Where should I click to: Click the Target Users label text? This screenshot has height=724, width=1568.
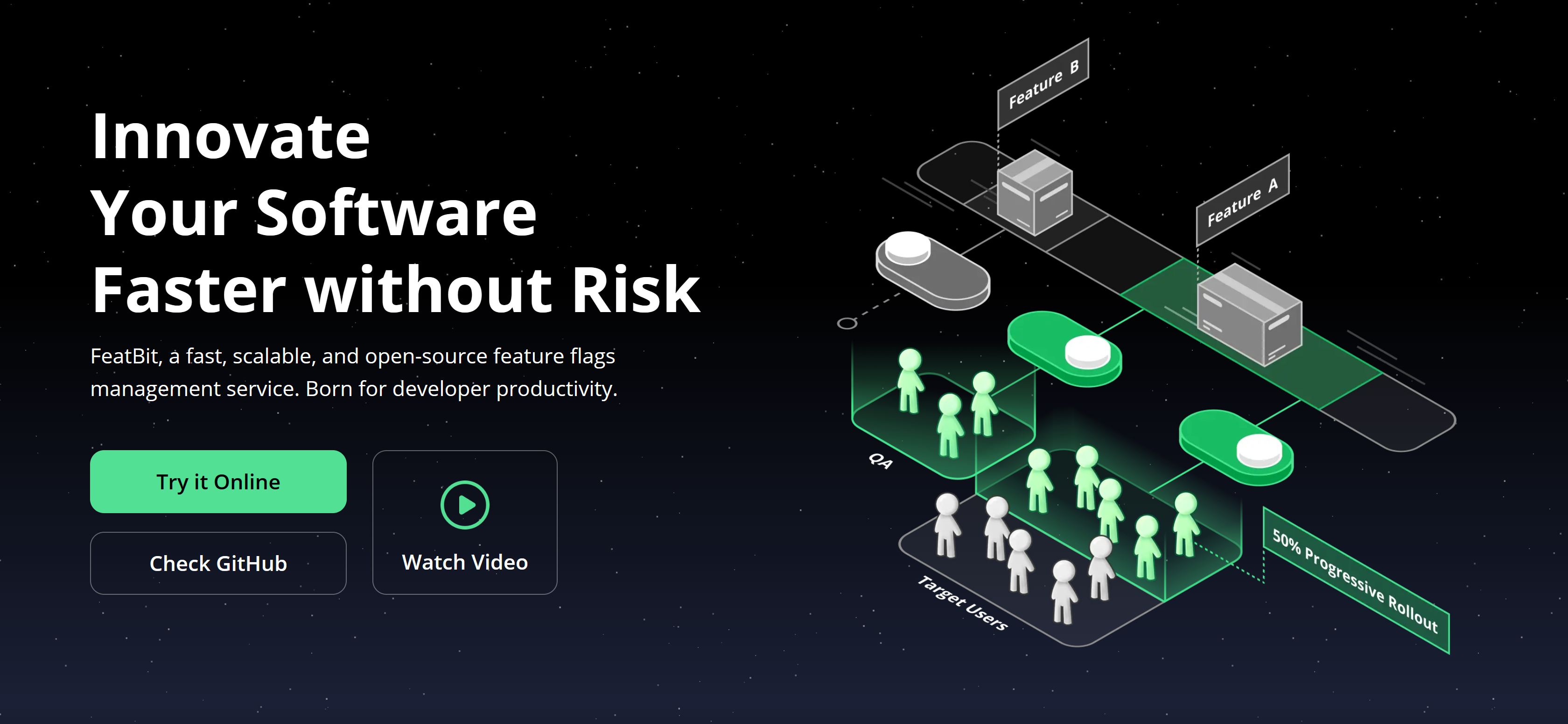(x=962, y=603)
